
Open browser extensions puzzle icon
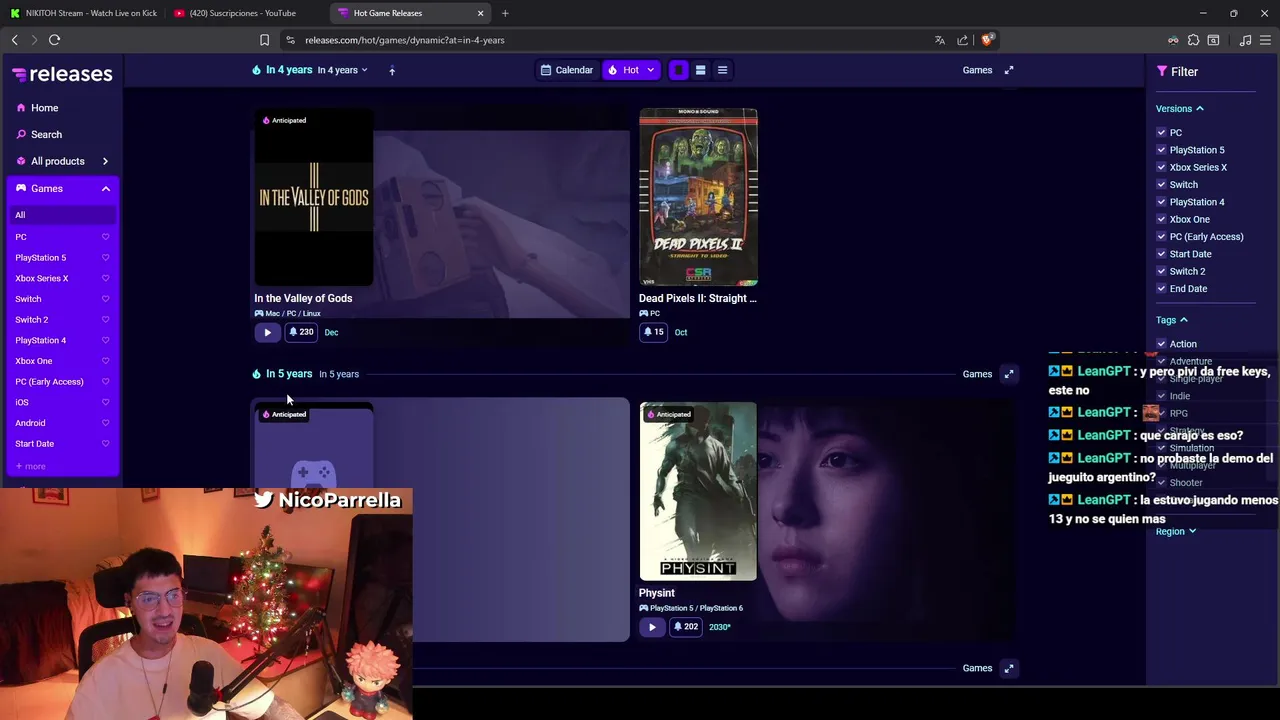point(1193,40)
